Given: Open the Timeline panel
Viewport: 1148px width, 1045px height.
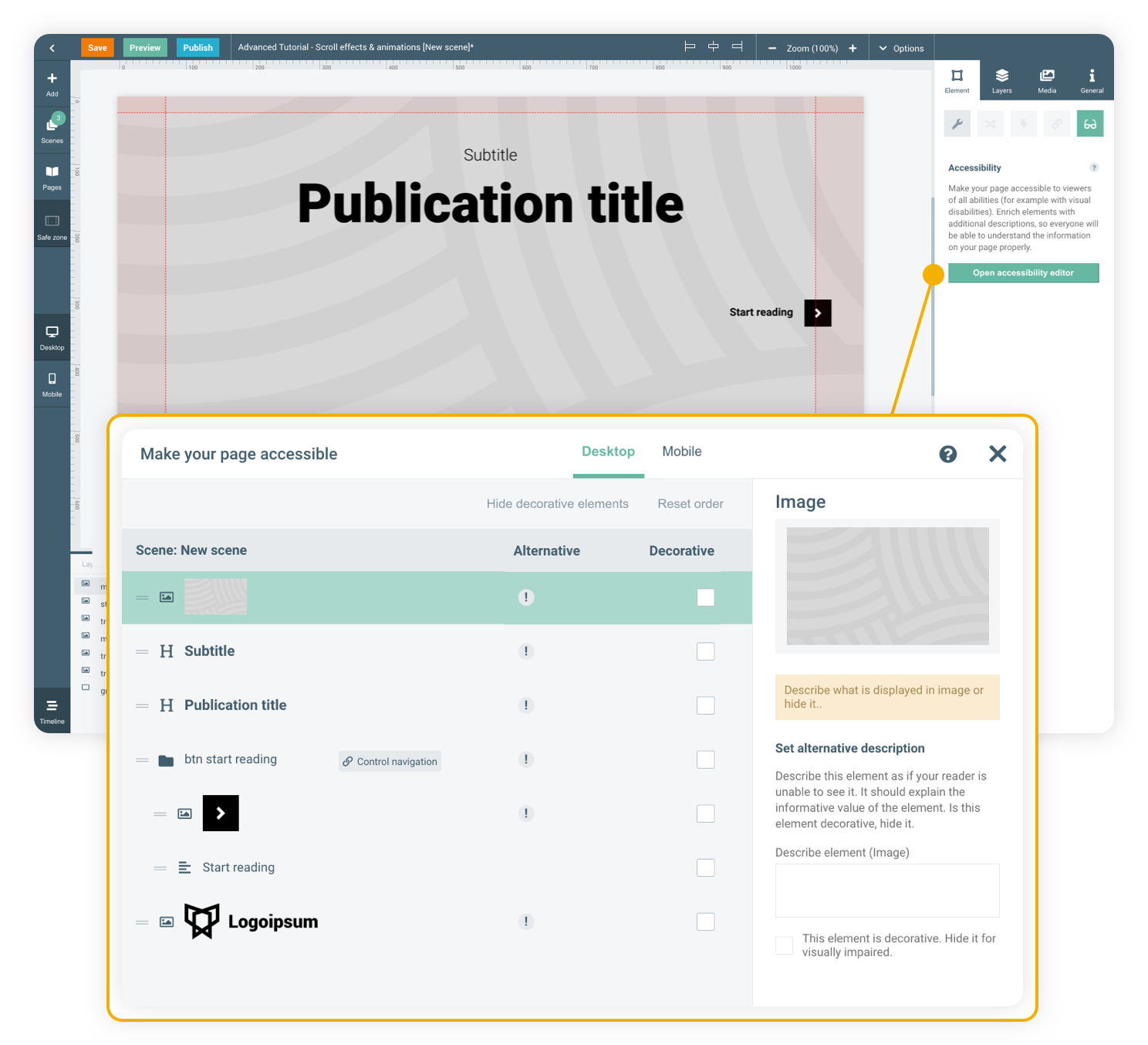Looking at the screenshot, I should pyautogui.click(x=52, y=710).
